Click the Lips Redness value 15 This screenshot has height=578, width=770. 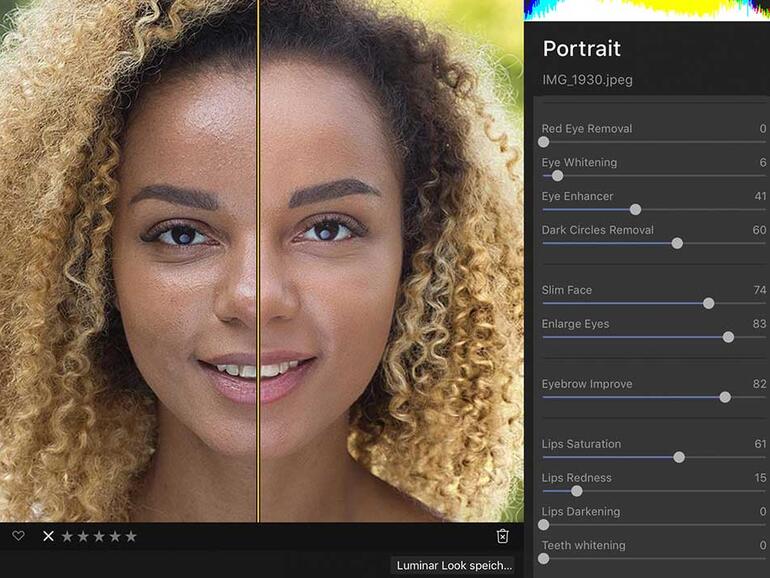tap(761, 478)
